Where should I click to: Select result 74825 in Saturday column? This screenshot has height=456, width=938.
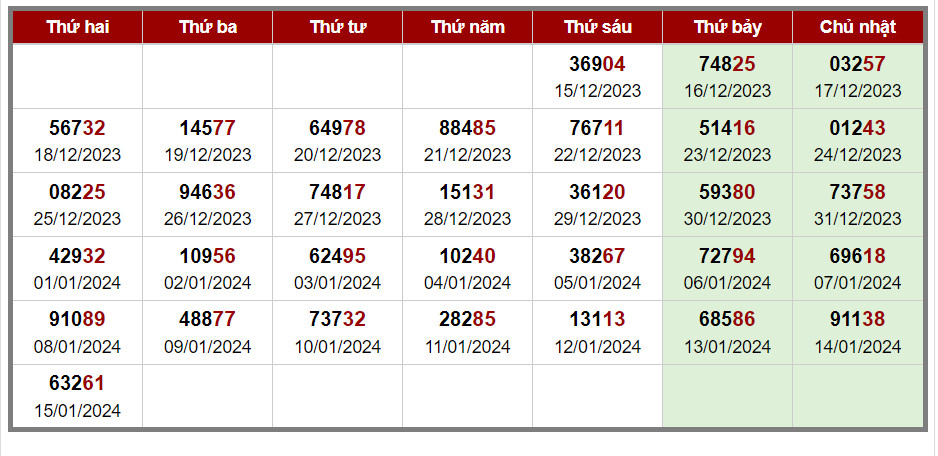coord(727,64)
